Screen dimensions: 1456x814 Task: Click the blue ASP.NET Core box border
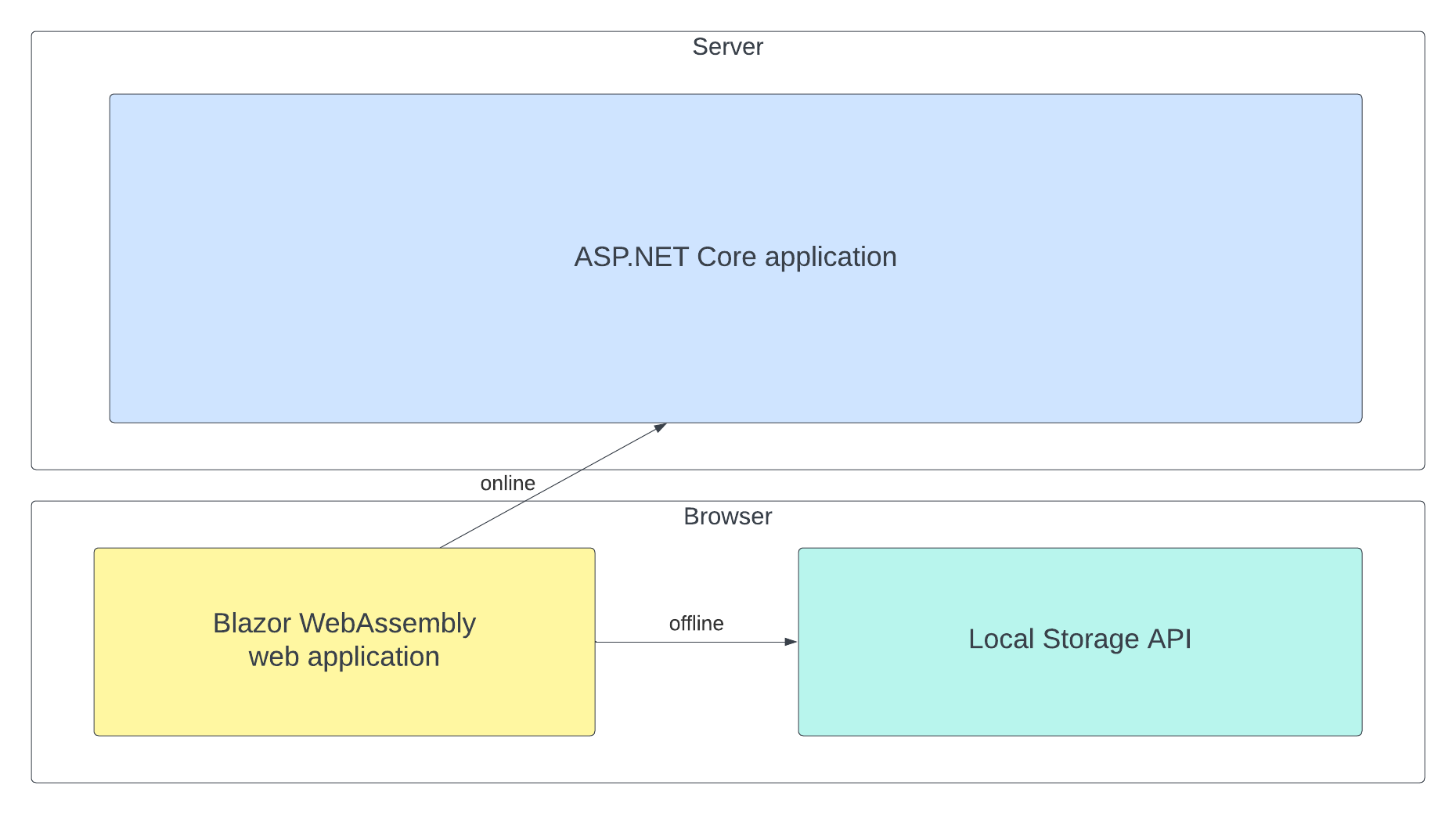[734, 94]
